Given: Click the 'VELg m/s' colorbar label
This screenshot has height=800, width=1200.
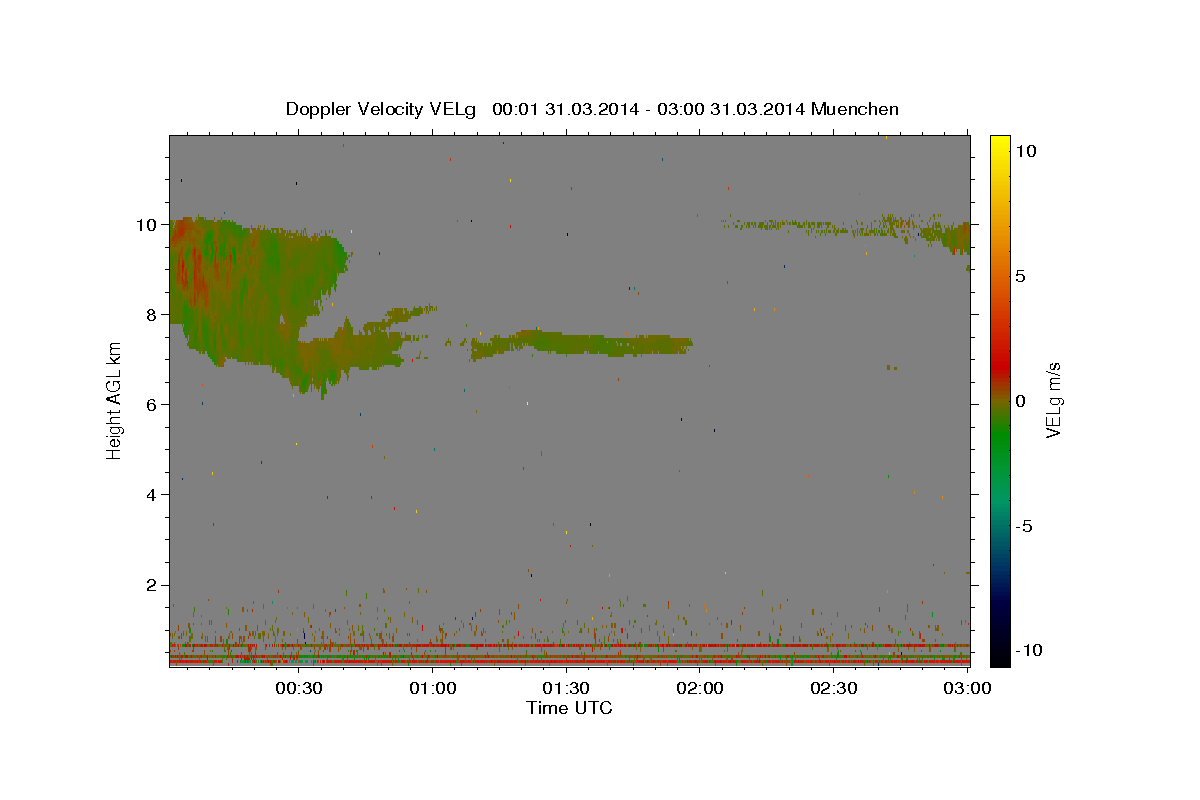Looking at the screenshot, I should pyautogui.click(x=1053, y=400).
